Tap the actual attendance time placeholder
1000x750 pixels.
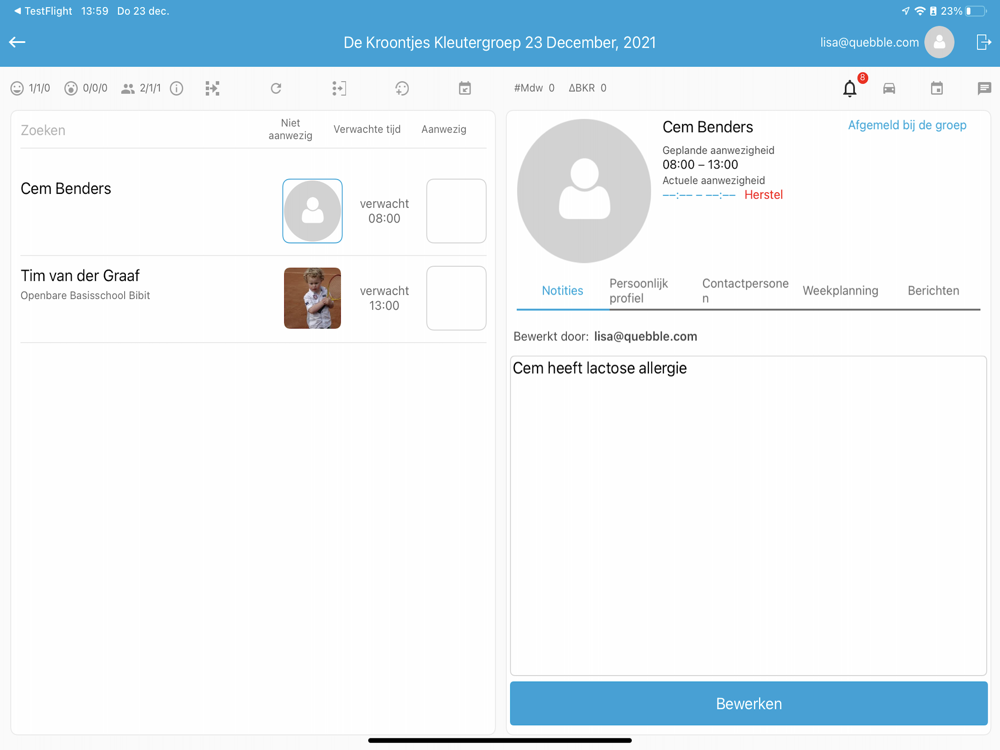click(x=699, y=195)
